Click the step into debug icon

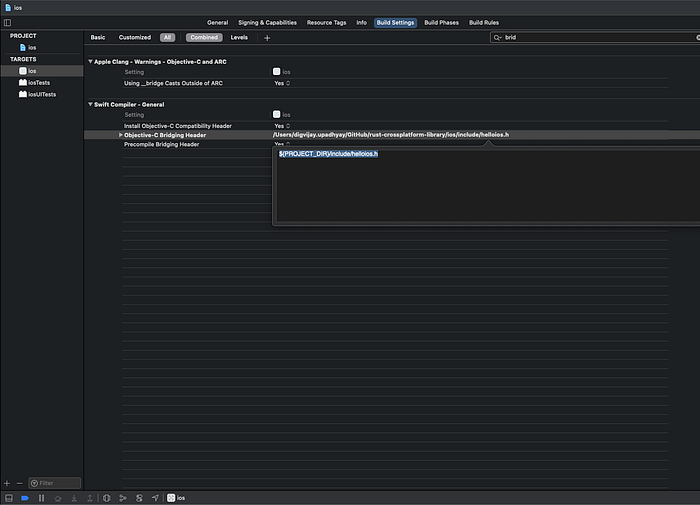click(x=74, y=498)
